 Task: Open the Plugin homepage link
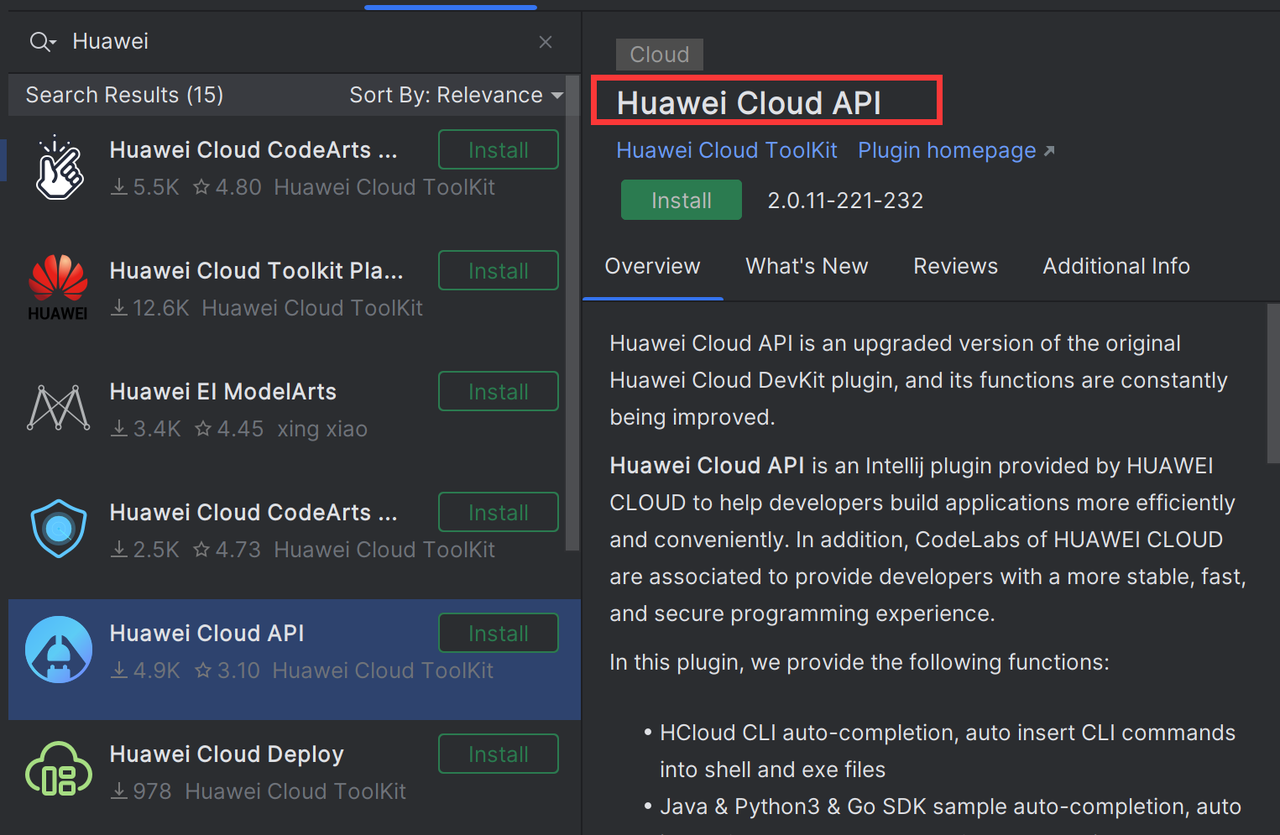pos(945,150)
